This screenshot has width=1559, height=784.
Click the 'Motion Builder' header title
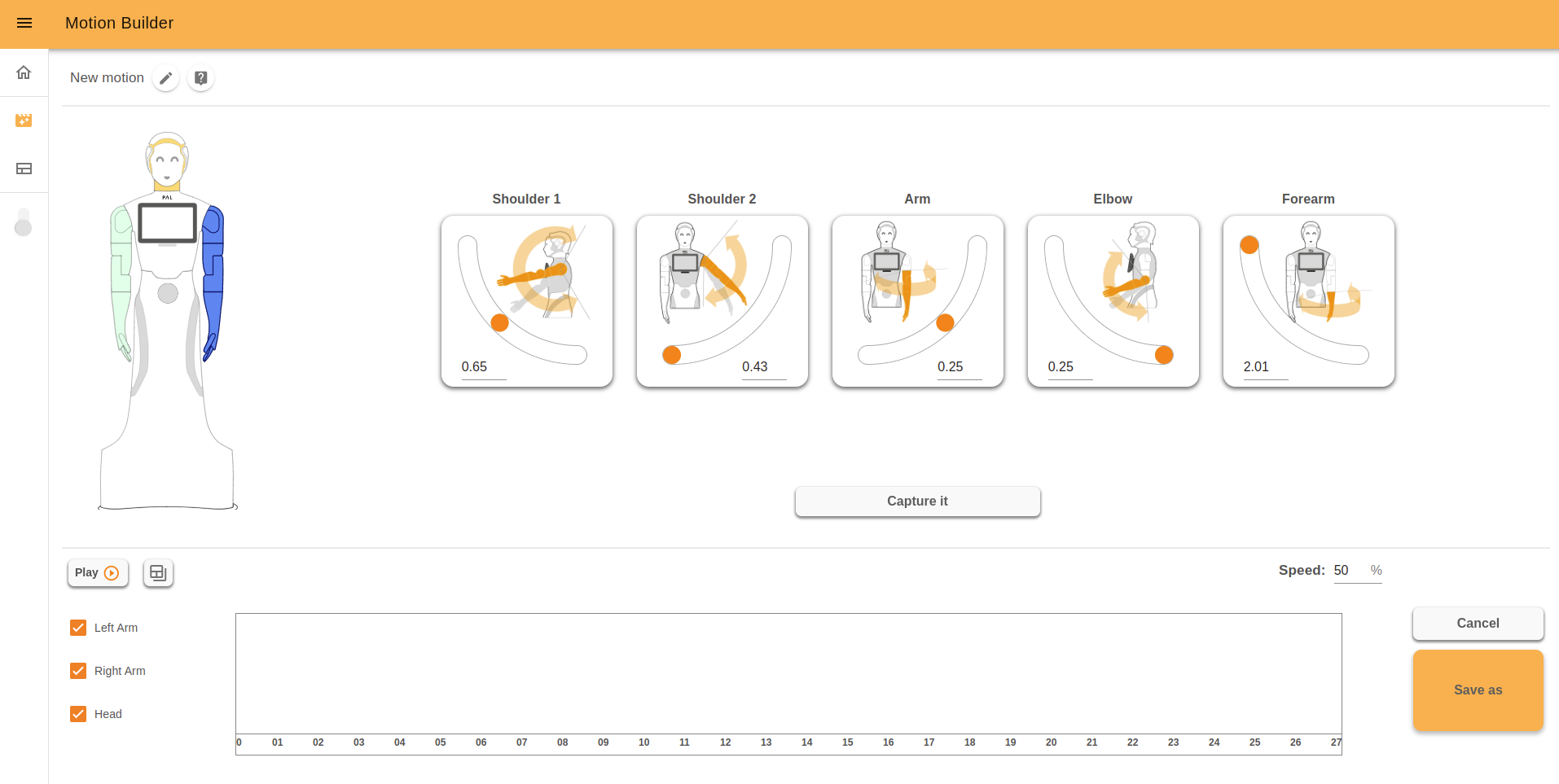pos(119,23)
